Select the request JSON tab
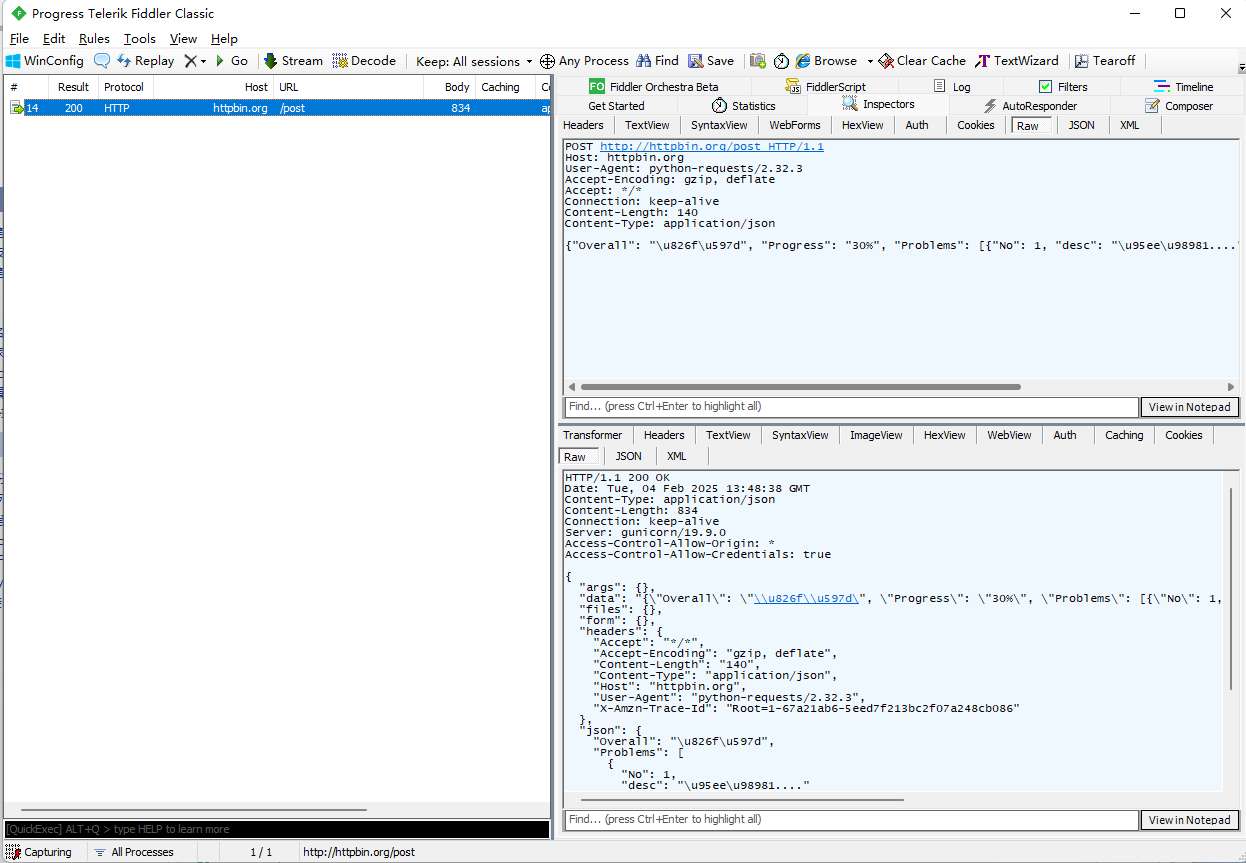Screen dimensions: 1246x863 click(1081, 125)
